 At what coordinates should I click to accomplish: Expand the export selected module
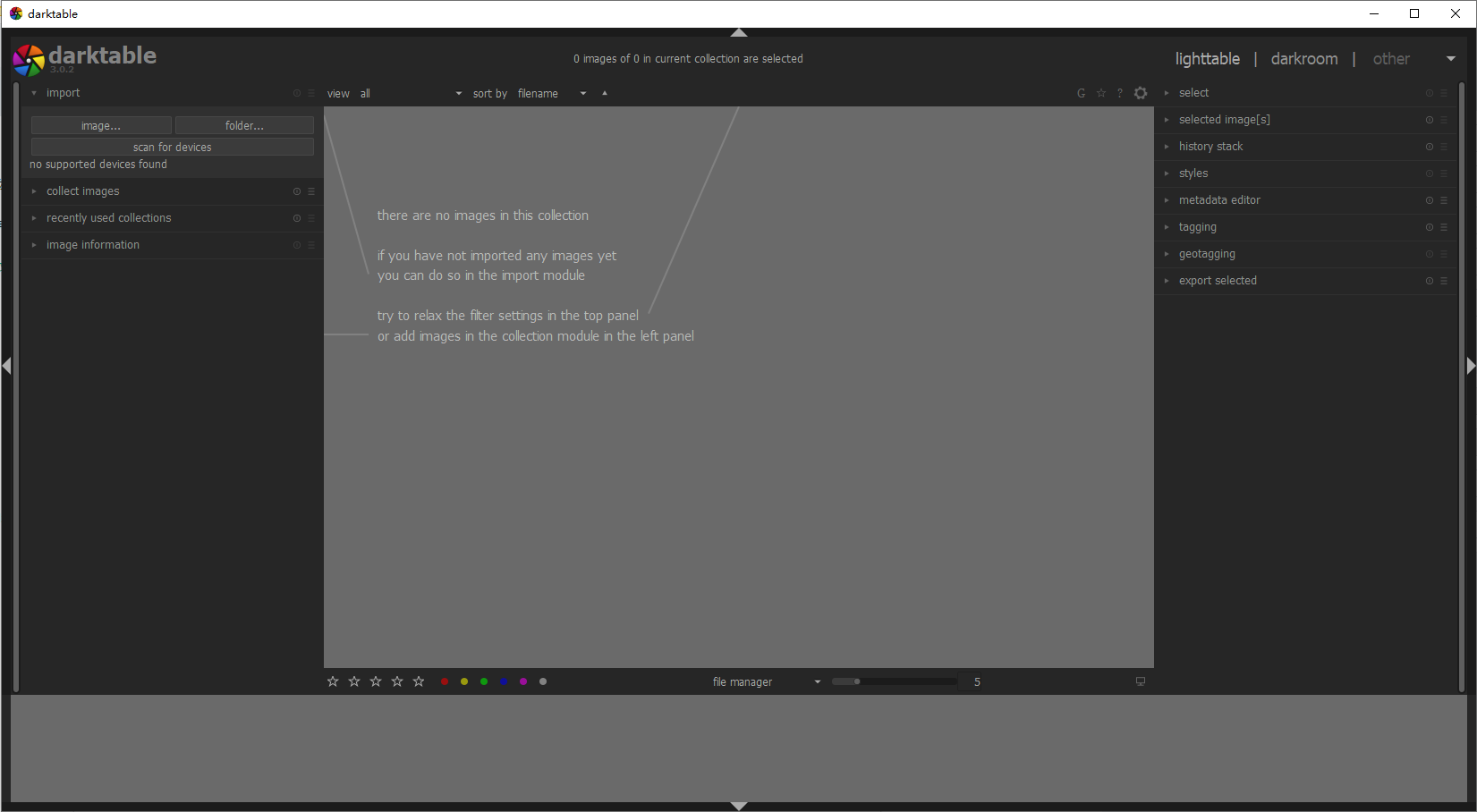(x=1217, y=281)
